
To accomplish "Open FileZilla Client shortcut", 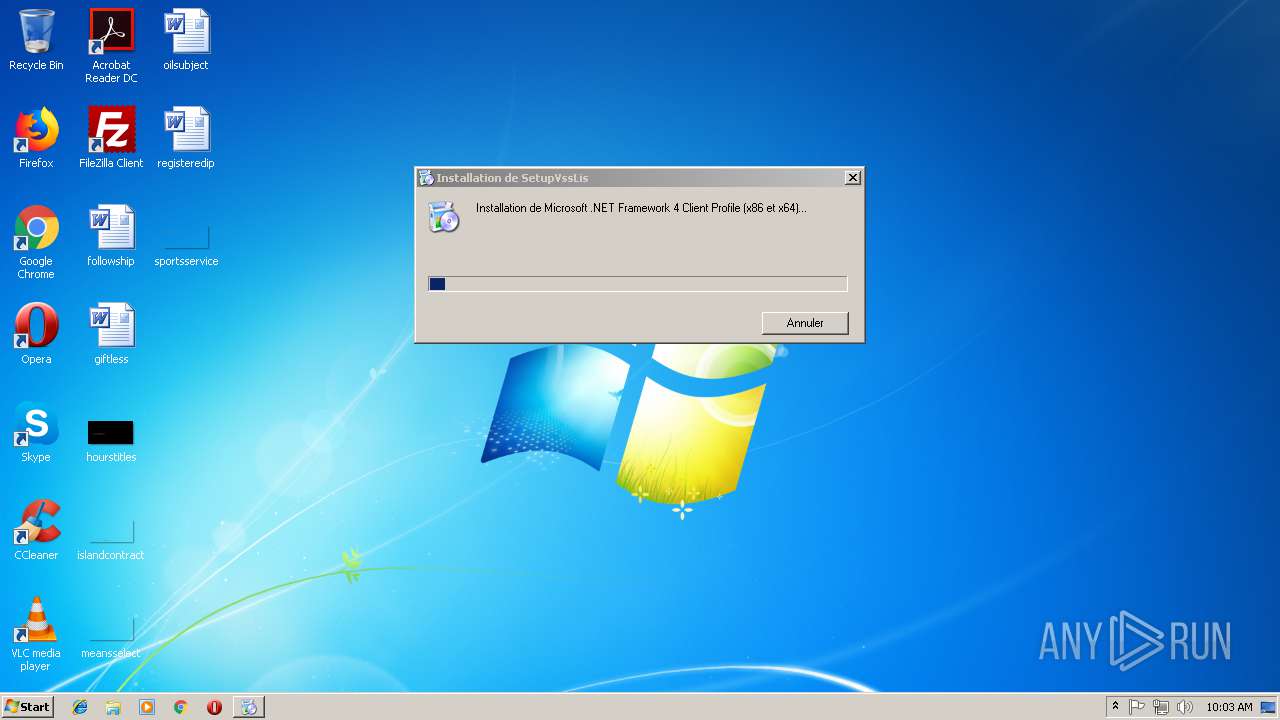I will [111, 138].
